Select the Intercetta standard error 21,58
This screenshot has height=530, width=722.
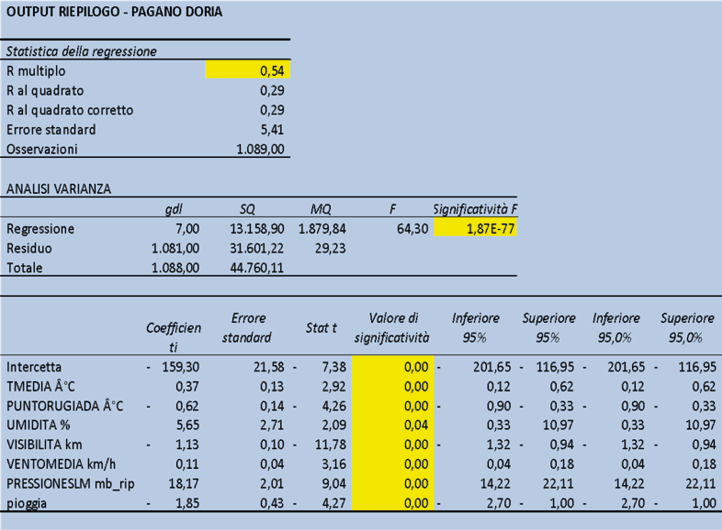point(269,367)
